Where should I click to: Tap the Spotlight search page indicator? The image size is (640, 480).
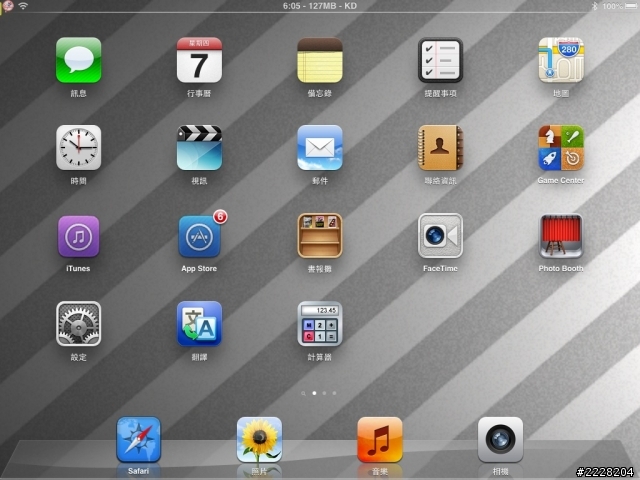(303, 393)
